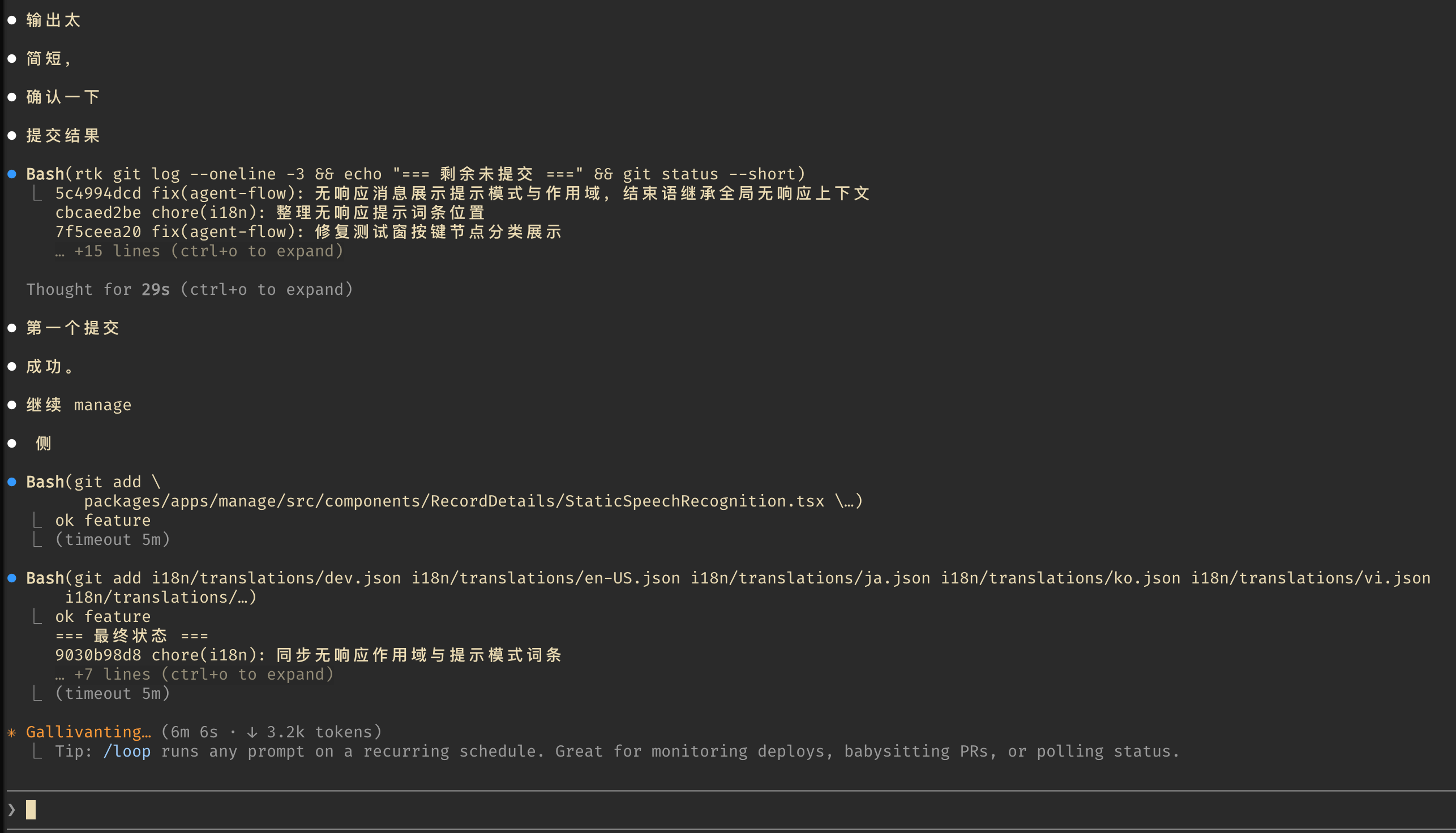Click the prompt chevron at the input line
This screenshot has height=833, width=1456.
tap(11, 810)
